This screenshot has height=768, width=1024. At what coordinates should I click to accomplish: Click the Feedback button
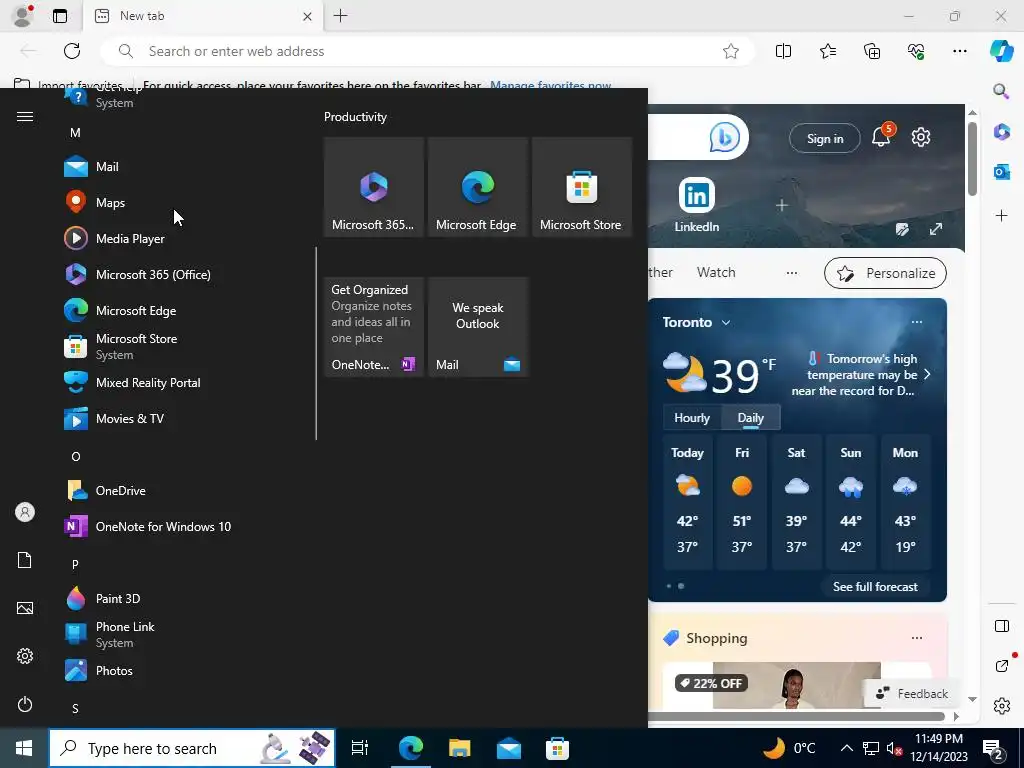pos(912,694)
